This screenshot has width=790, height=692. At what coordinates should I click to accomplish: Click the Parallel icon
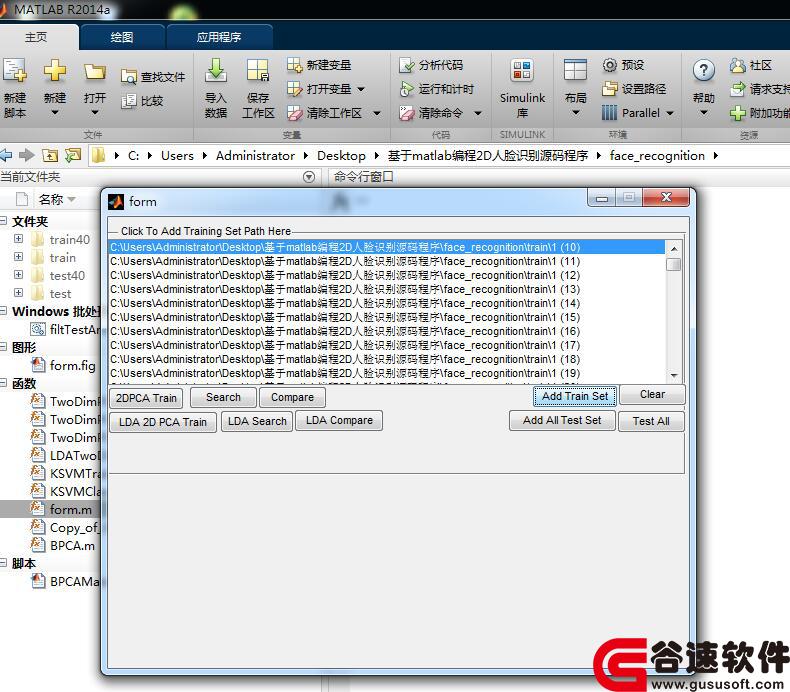609,113
